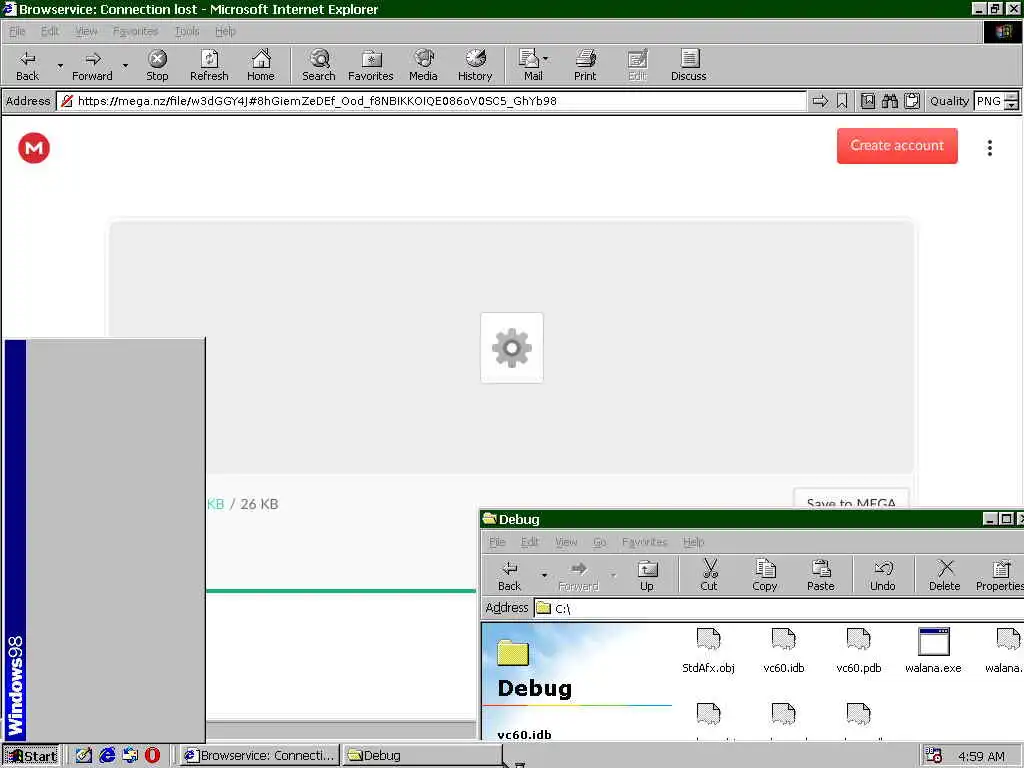Launch Opera from the quick launch bar
The image size is (1024, 768).
point(152,755)
